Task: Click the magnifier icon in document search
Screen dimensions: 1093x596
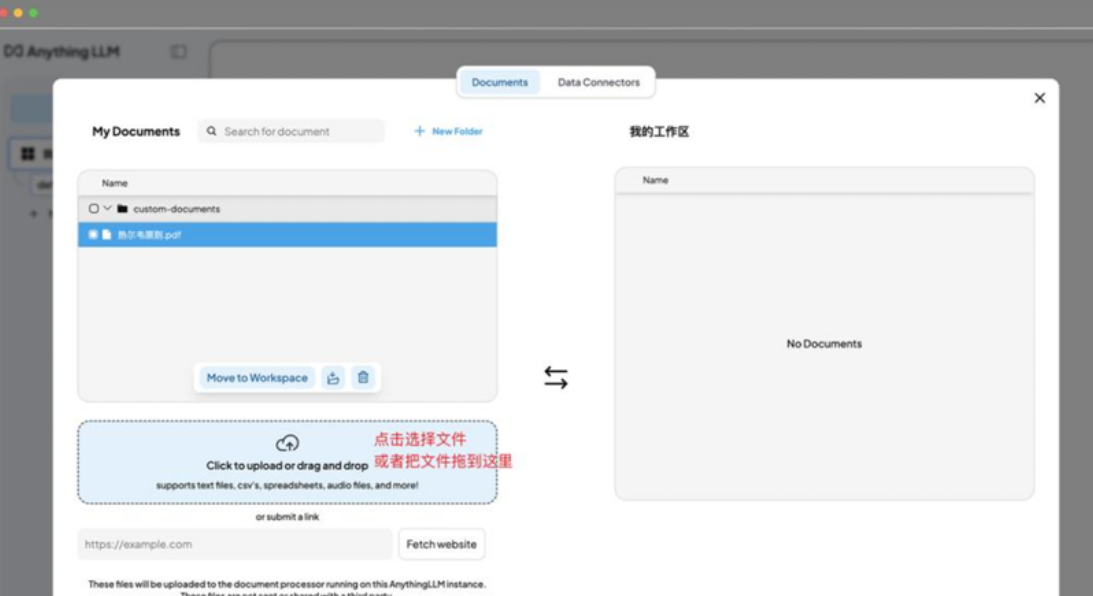Action: click(x=211, y=131)
